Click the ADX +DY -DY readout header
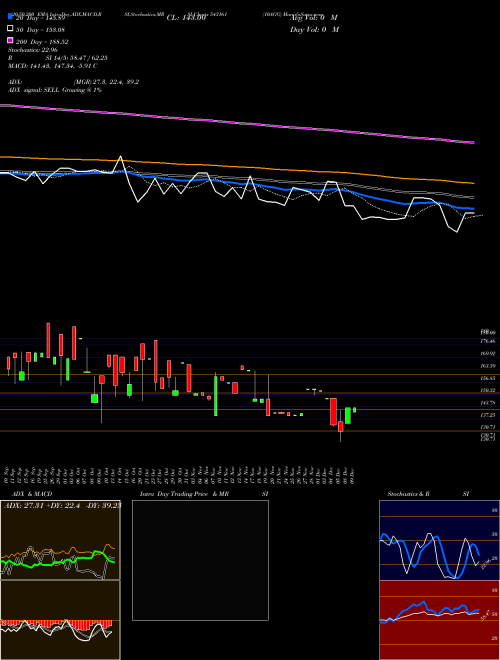 [62, 505]
